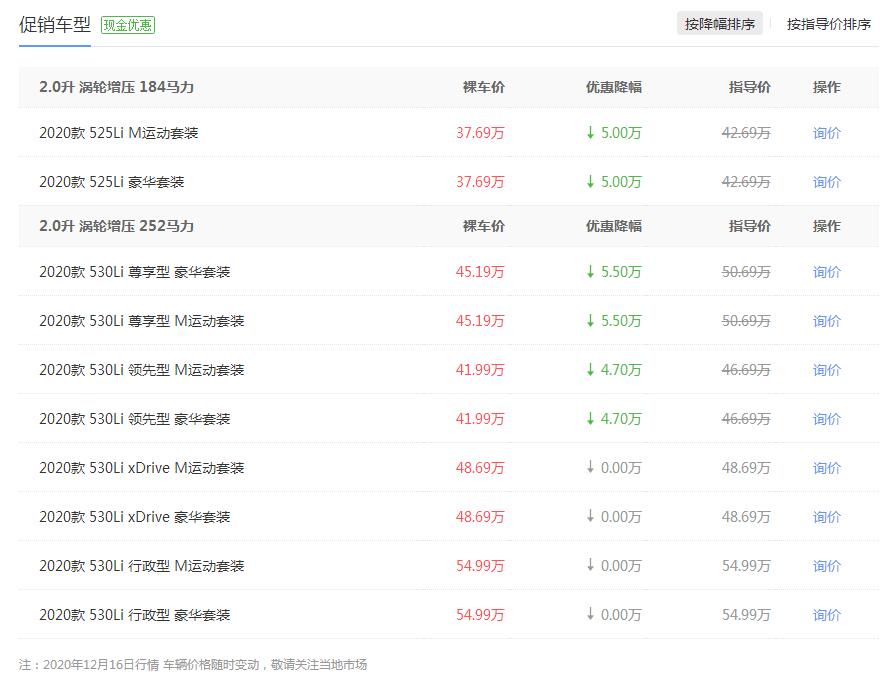Click green down arrow for 530Li 尊享型 M运动套装
The width and height of the screenshot is (888, 680).
[x=590, y=320]
